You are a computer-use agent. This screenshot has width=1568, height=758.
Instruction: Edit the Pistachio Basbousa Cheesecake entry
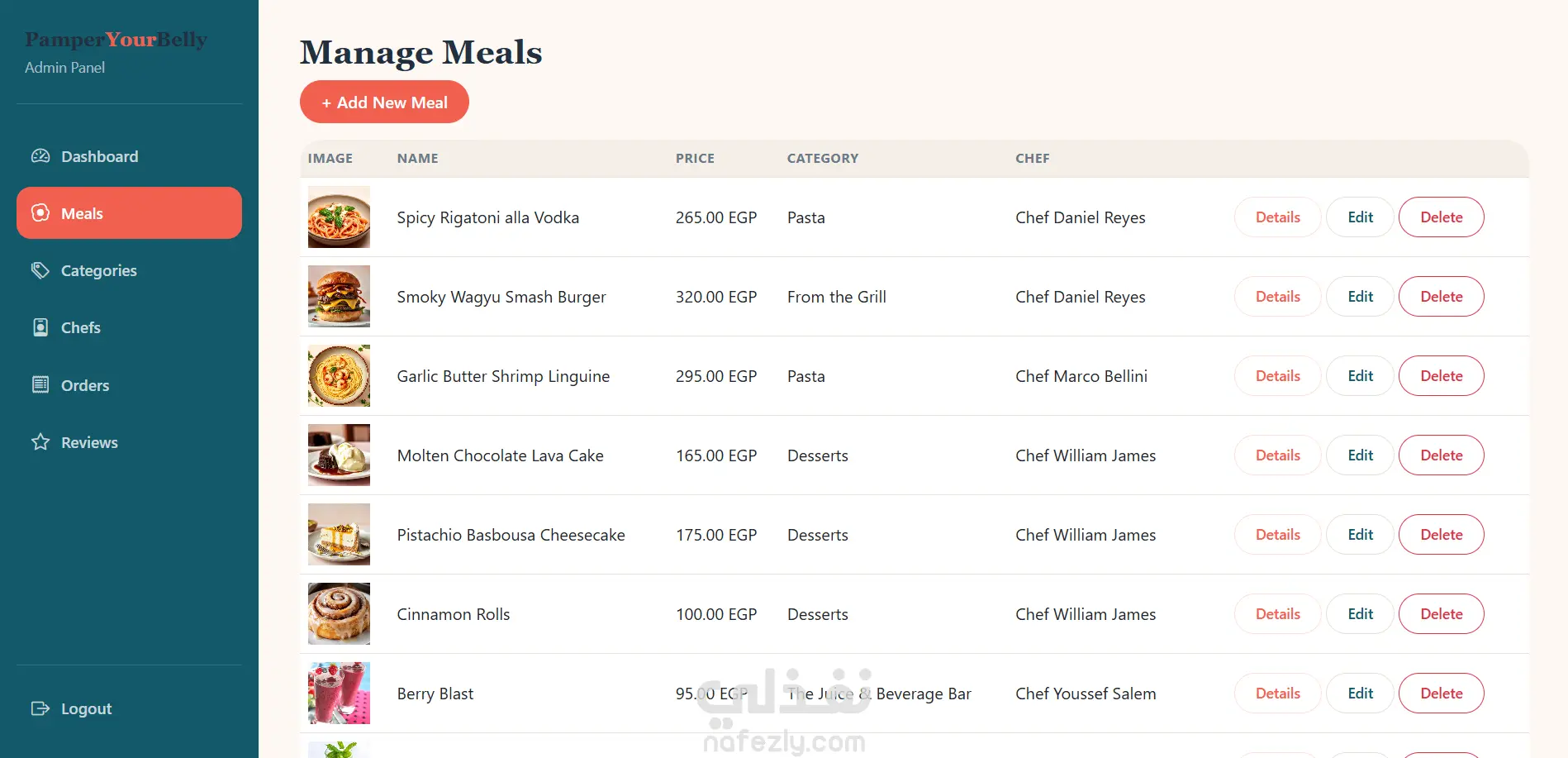click(1360, 535)
